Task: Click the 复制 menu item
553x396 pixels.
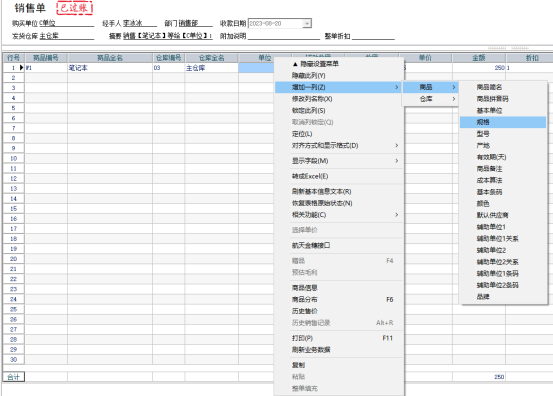Action: coord(339,365)
